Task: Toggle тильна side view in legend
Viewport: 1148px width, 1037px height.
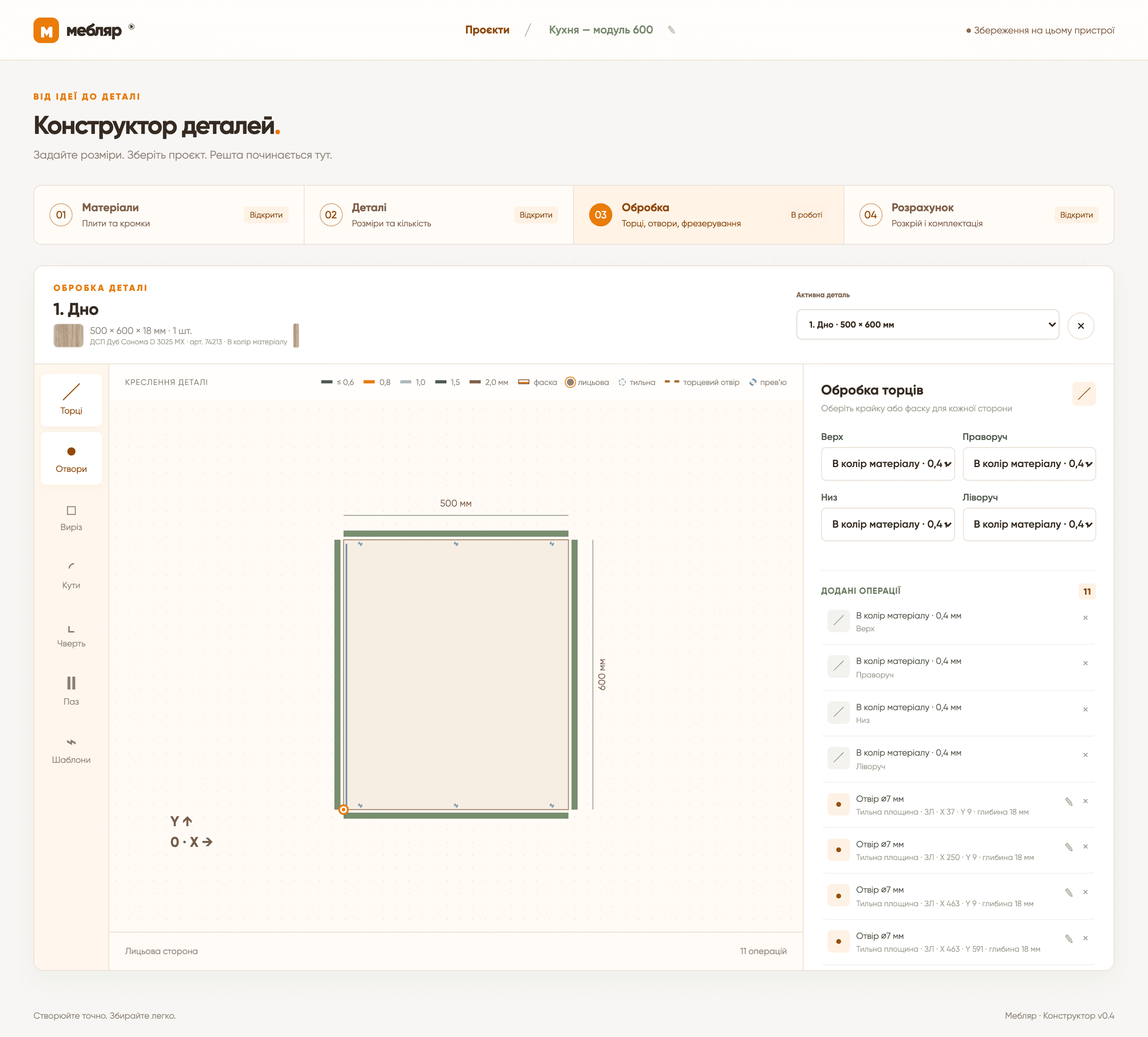Action: coord(637,382)
